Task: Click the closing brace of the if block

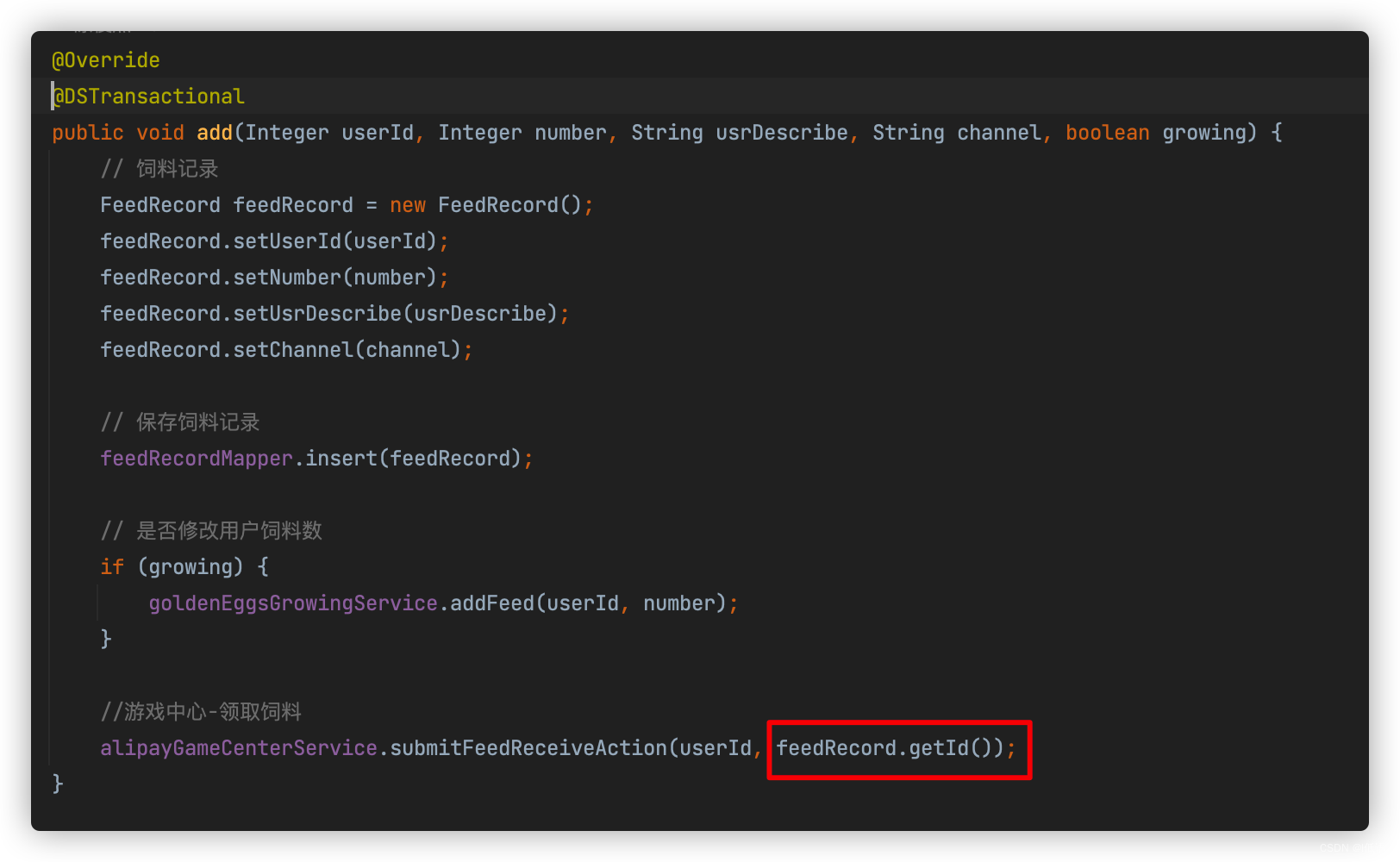Action: click(106, 639)
